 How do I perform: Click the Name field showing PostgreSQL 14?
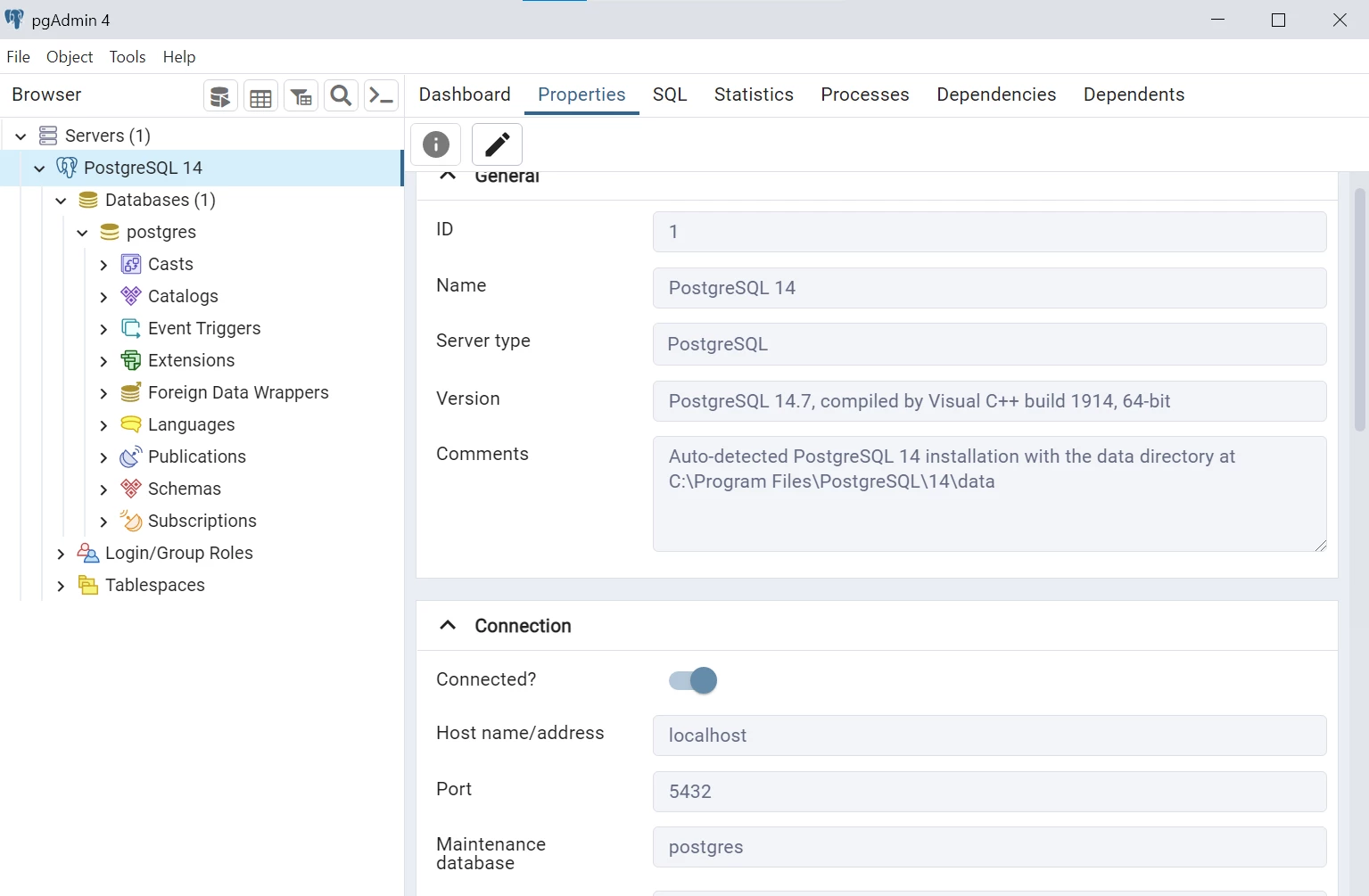(x=989, y=288)
